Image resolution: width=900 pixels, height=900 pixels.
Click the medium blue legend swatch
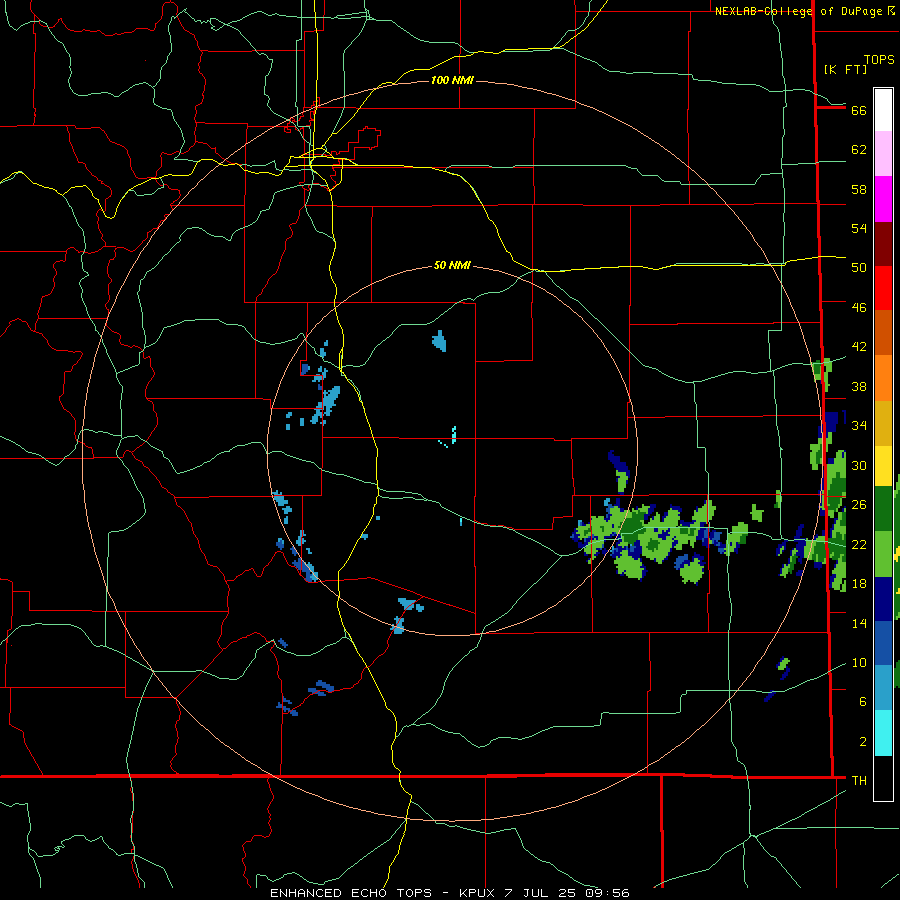click(883, 644)
